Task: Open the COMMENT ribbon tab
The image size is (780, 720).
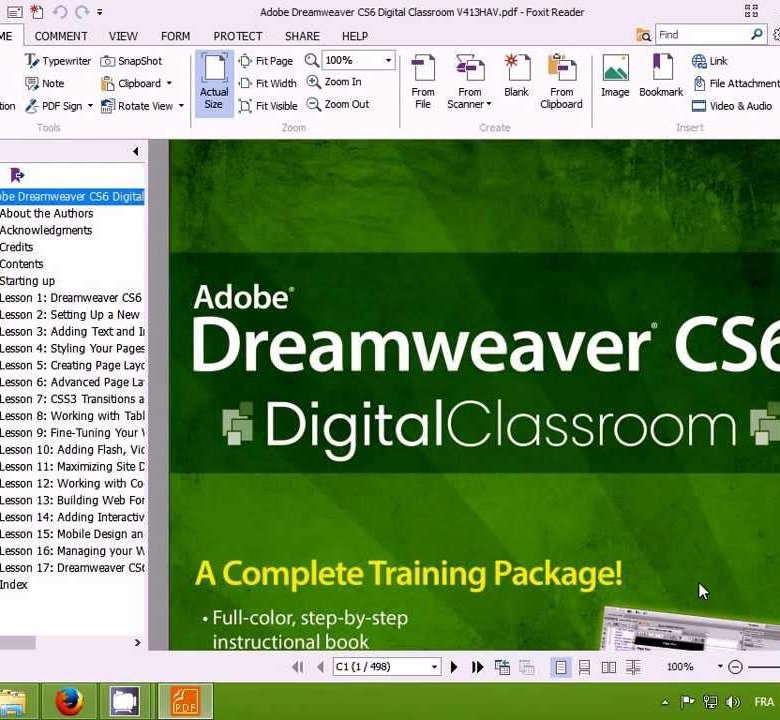Action: tap(61, 36)
